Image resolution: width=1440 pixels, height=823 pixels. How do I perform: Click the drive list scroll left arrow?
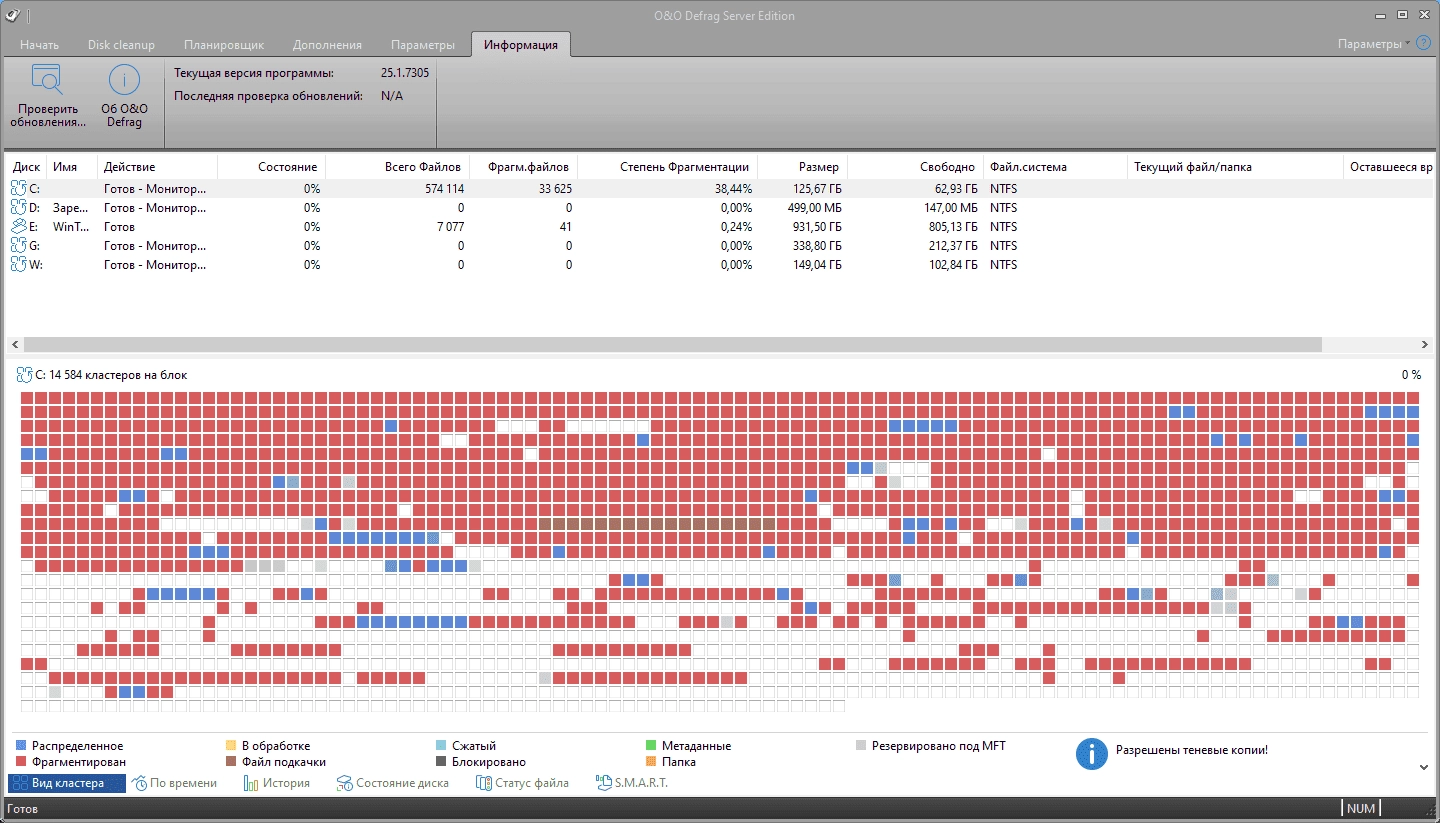pos(14,344)
